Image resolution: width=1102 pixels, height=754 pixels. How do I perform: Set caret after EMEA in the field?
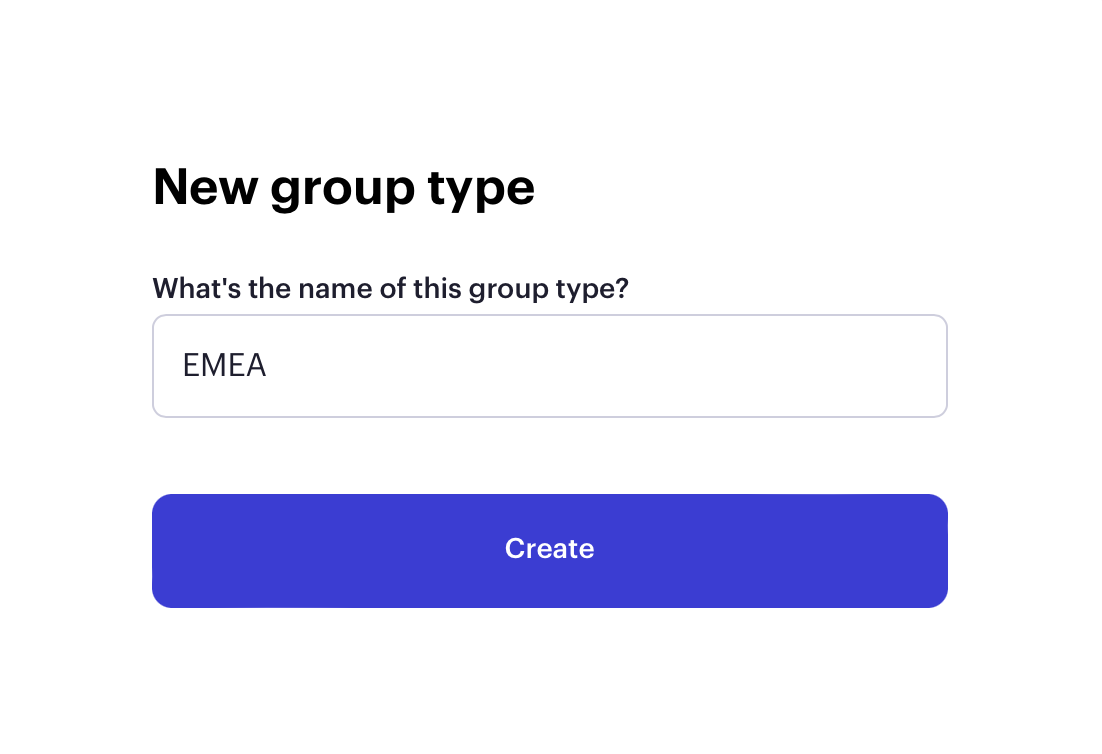pyautogui.click(x=270, y=366)
